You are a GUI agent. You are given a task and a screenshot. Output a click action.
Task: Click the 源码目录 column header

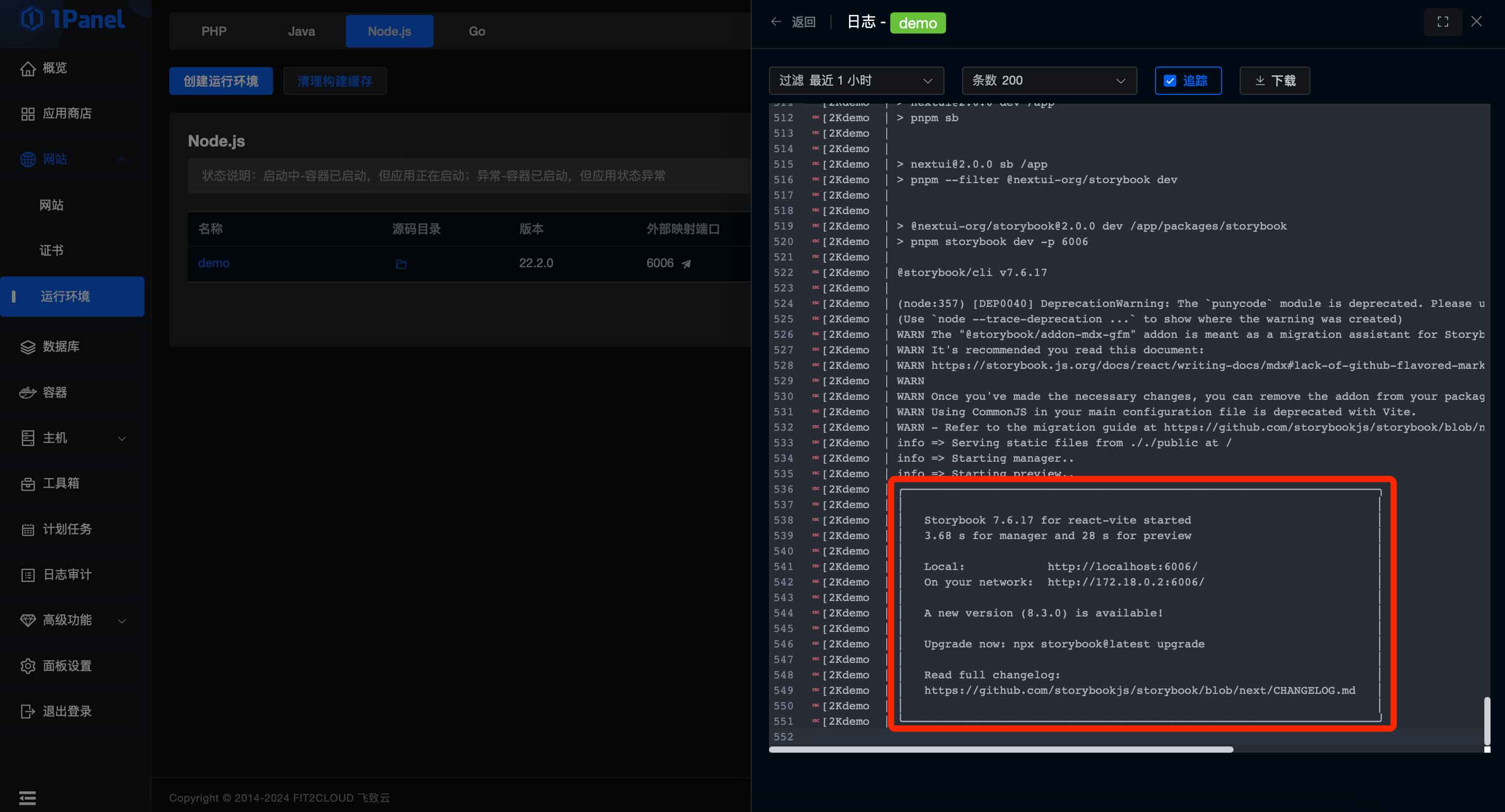point(417,229)
